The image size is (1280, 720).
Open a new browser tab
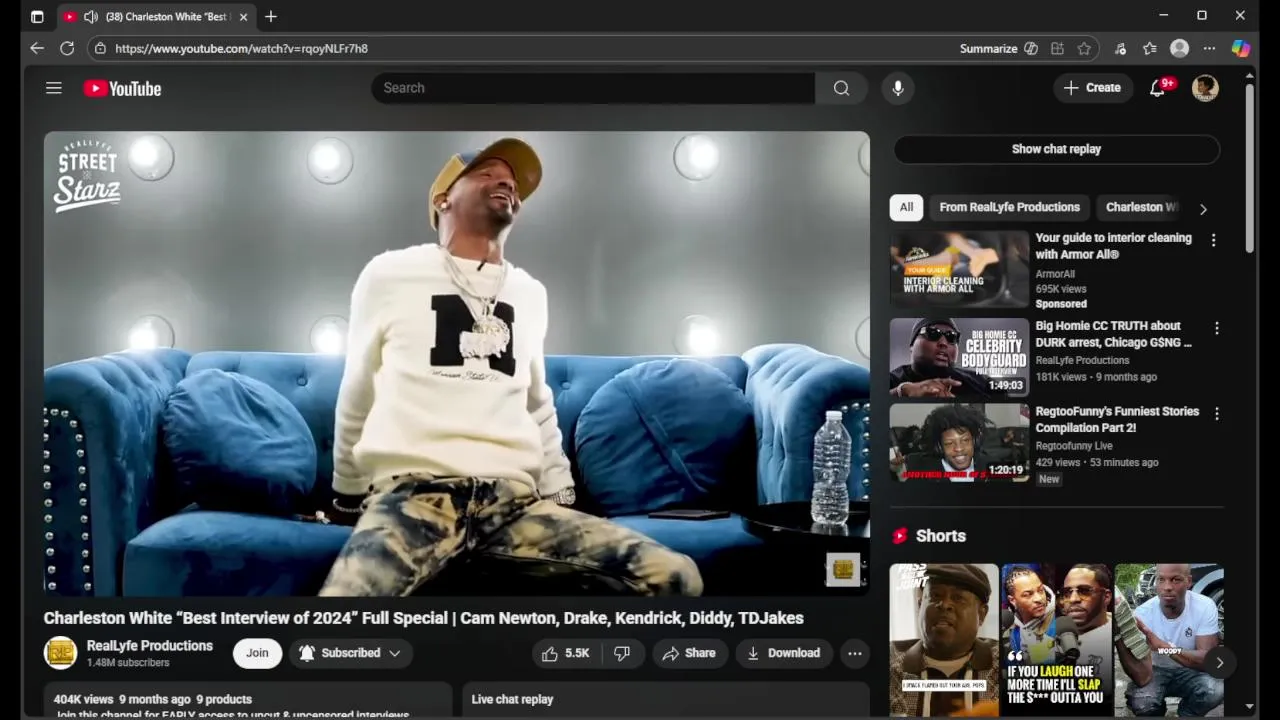(x=271, y=17)
